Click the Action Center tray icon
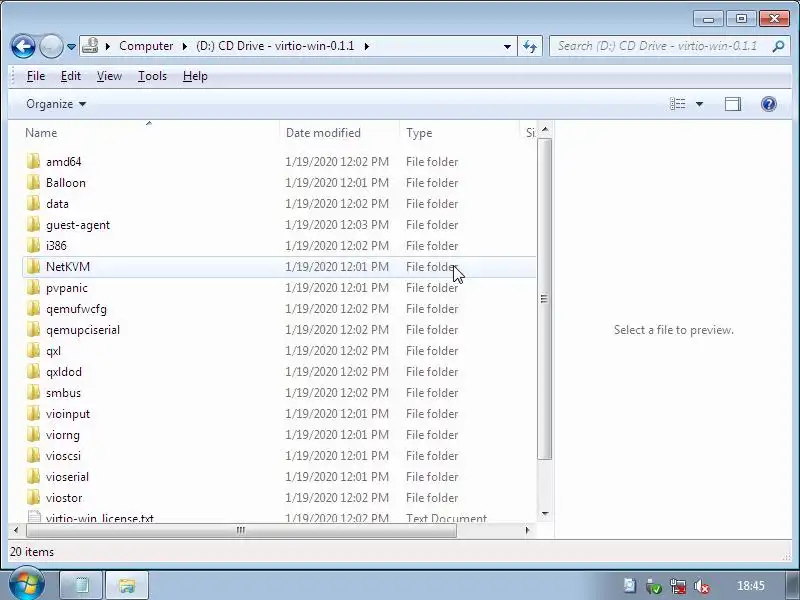 (x=630, y=586)
